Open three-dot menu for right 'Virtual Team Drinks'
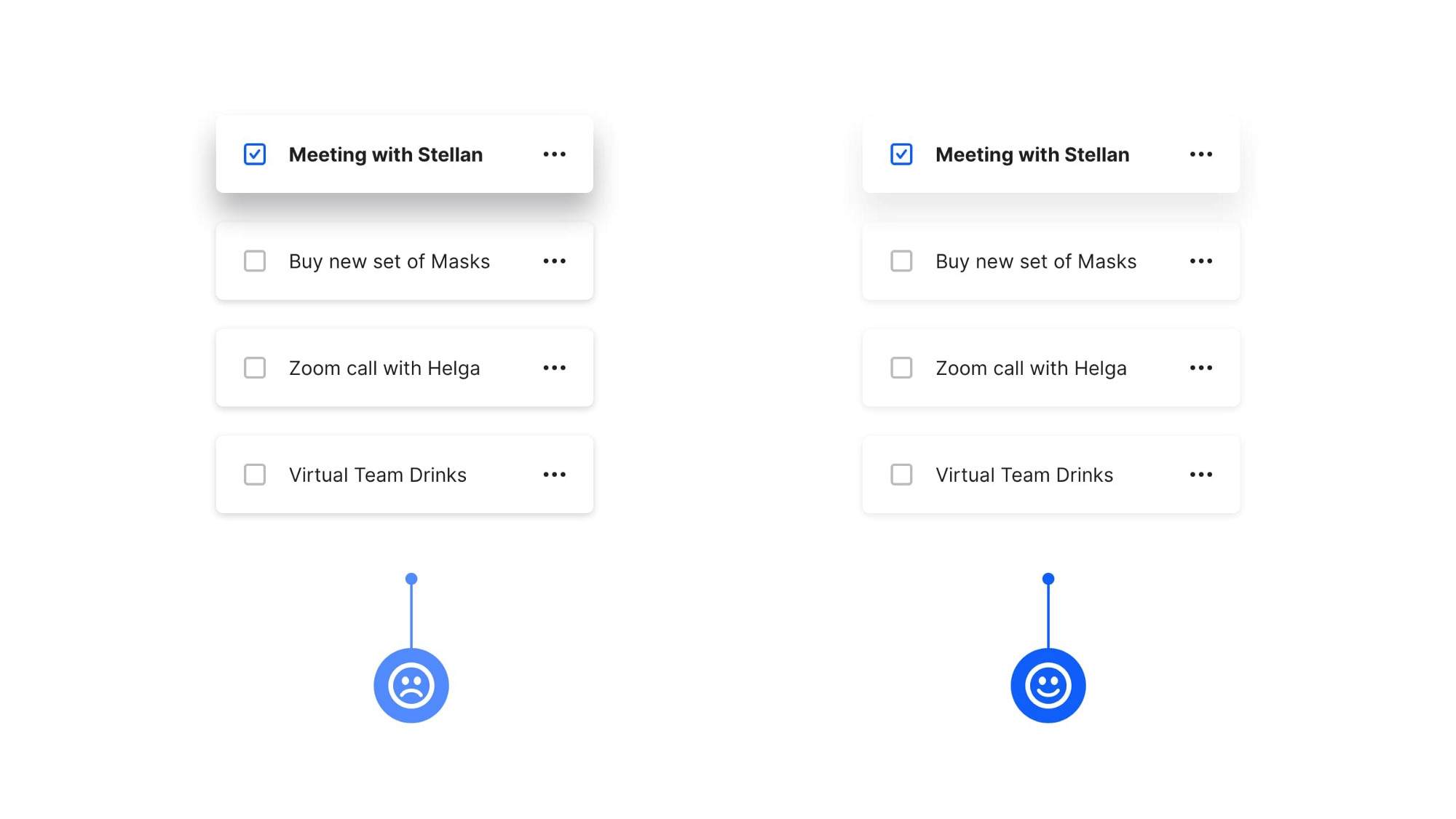1456x819 pixels. (1200, 474)
